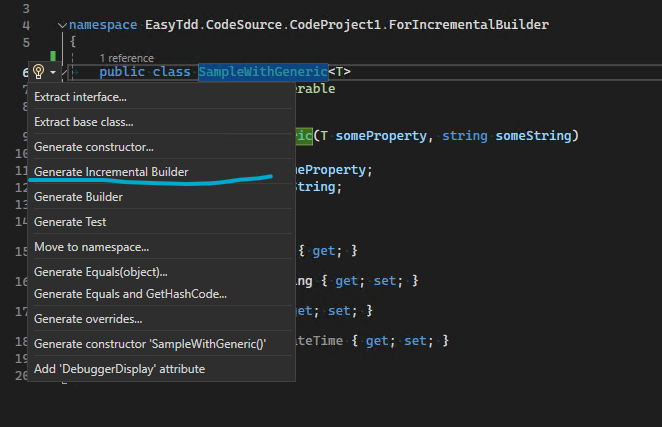Select Extract interface... from the menu
The height and width of the screenshot is (427, 662).
[160, 97]
